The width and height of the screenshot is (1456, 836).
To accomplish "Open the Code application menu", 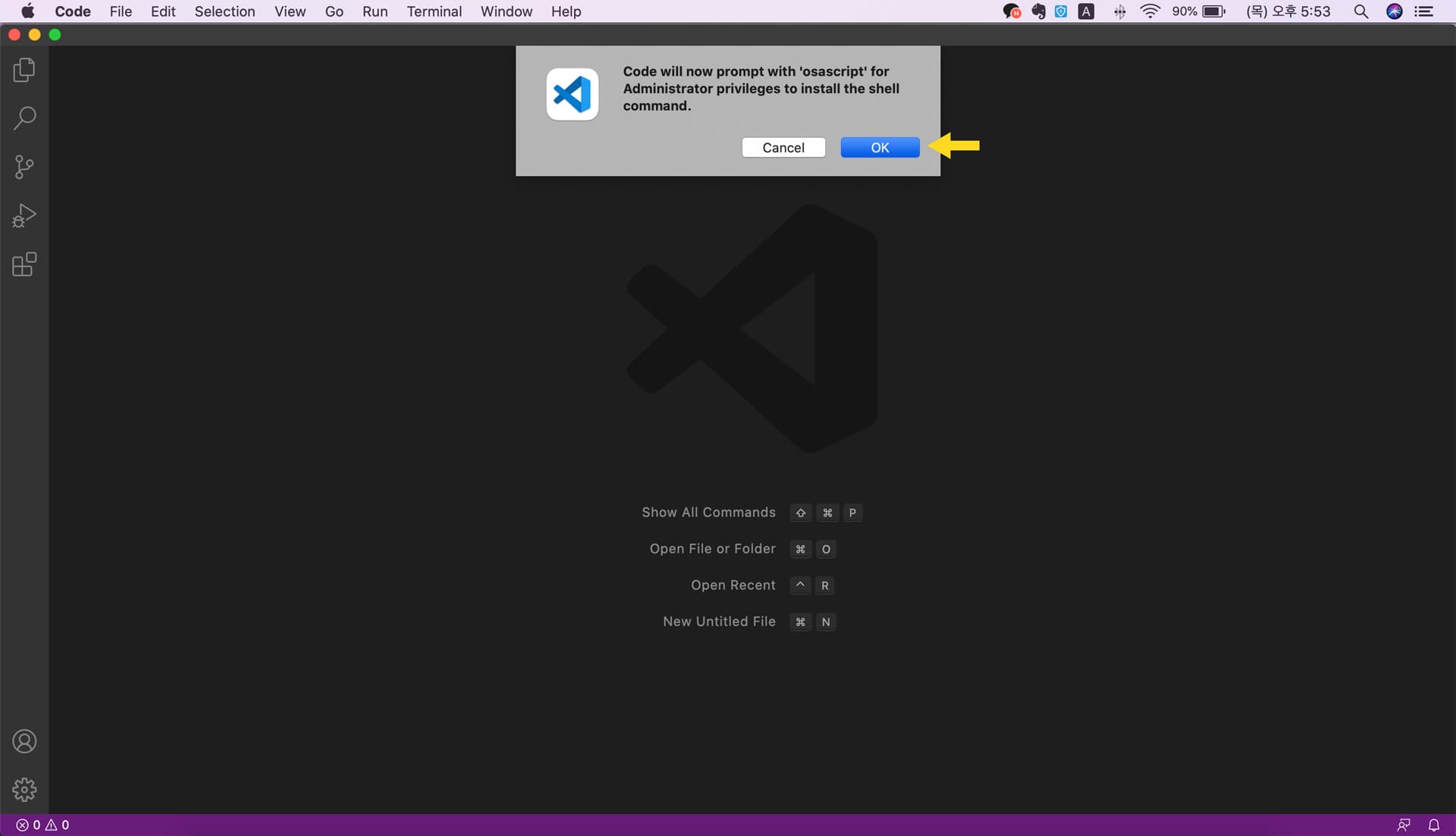I will click(x=72, y=11).
